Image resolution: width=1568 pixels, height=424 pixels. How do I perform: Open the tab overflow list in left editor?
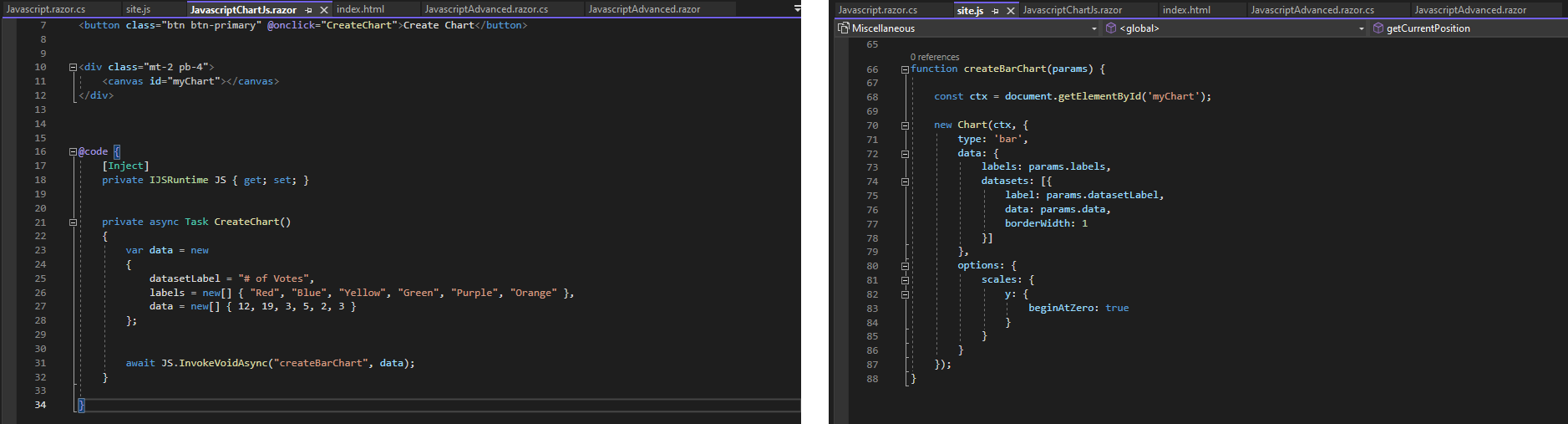coord(797,8)
